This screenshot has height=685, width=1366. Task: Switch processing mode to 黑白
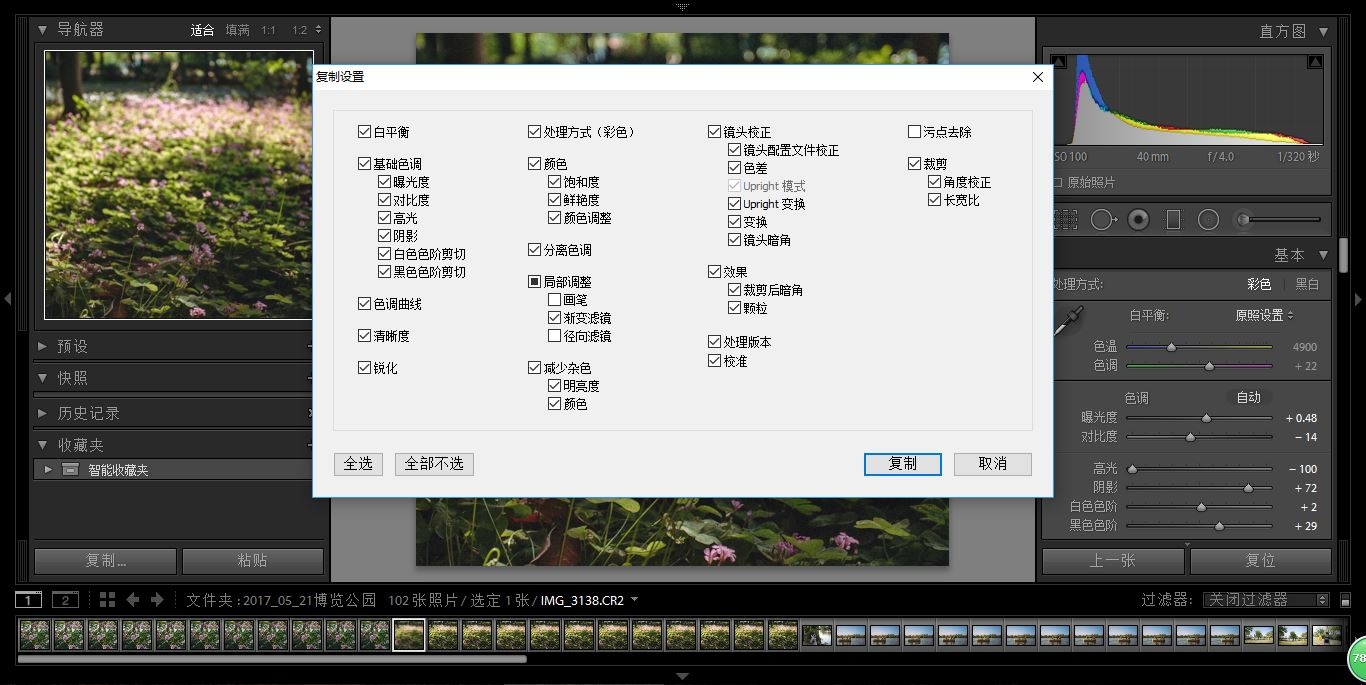tap(1307, 284)
